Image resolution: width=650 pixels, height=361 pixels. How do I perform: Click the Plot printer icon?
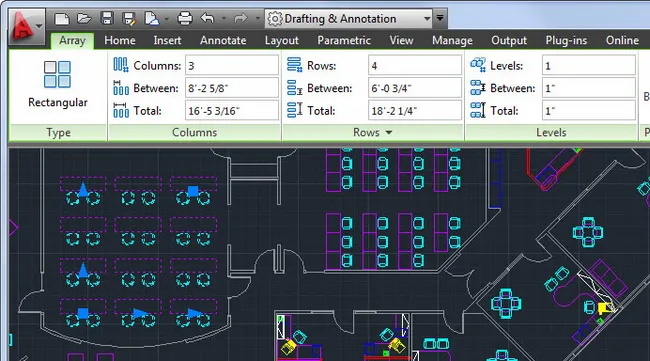184,19
